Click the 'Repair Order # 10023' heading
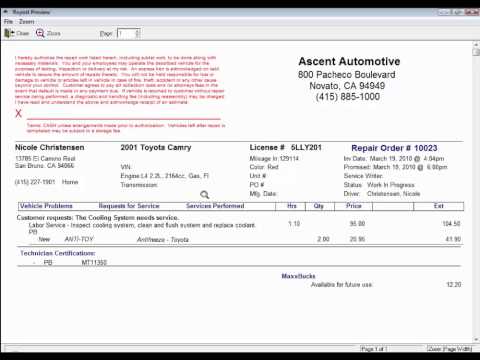This screenshot has width=480, height=360. (x=394, y=148)
